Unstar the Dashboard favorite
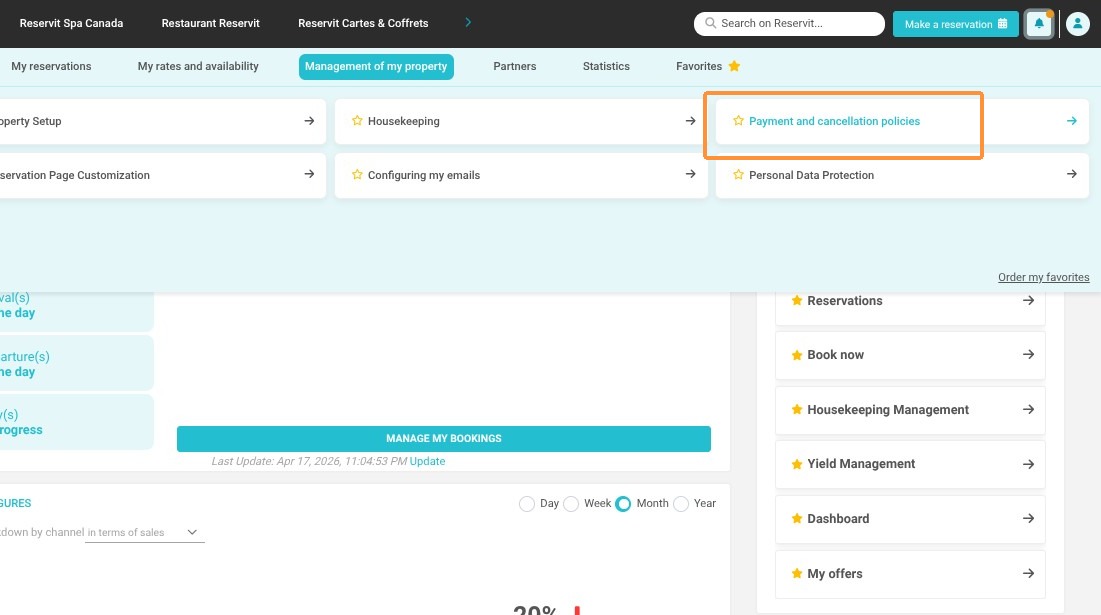 pos(796,519)
